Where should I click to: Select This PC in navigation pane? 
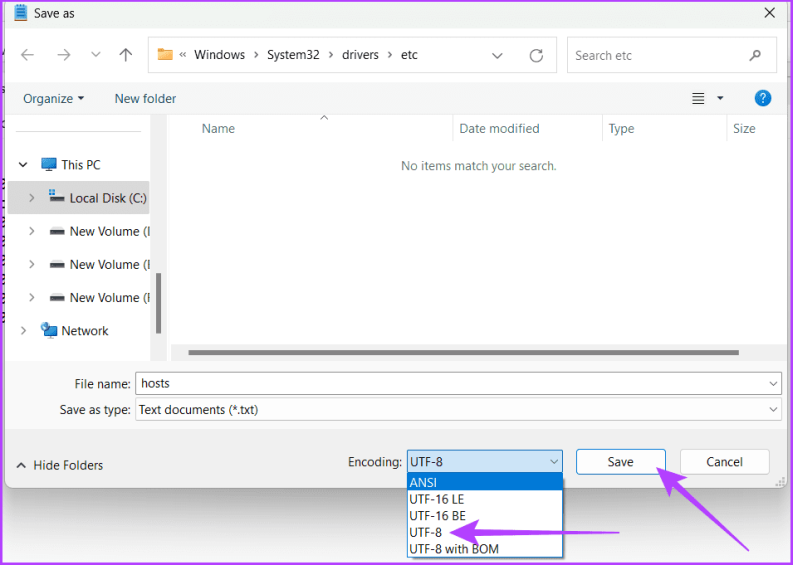coord(80,165)
